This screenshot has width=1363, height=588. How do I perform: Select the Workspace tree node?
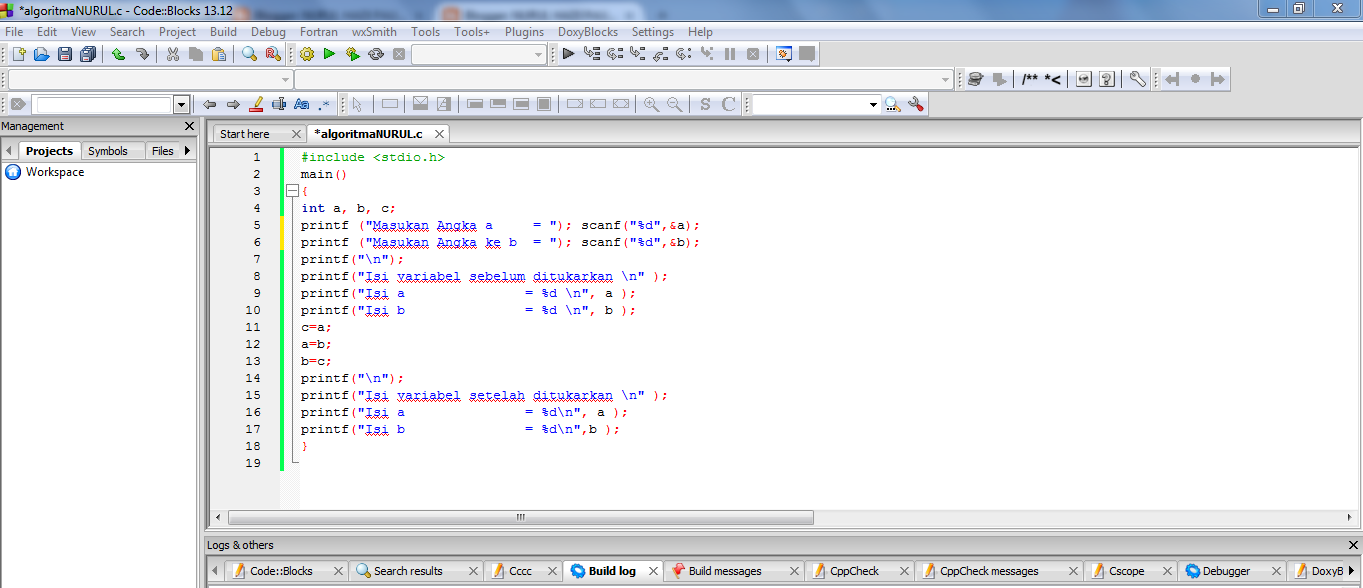(x=55, y=172)
